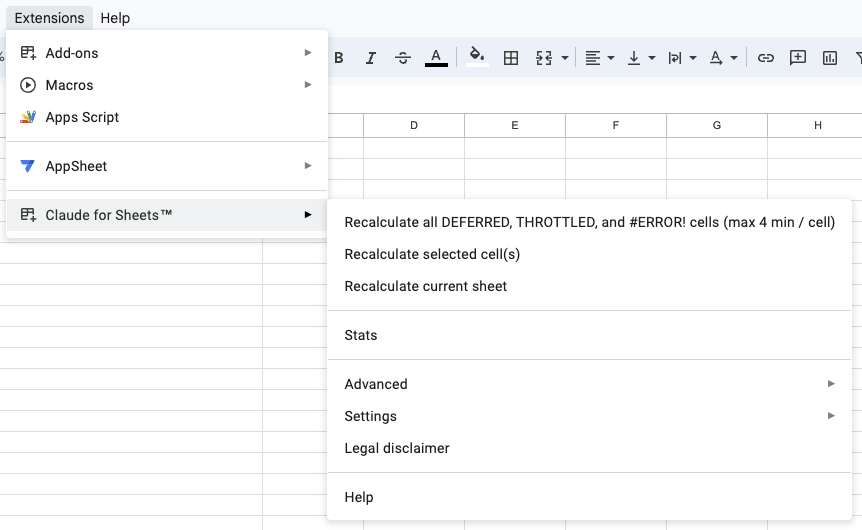The height and width of the screenshot is (530, 862).
Task: Select column E header
Action: tap(515, 125)
